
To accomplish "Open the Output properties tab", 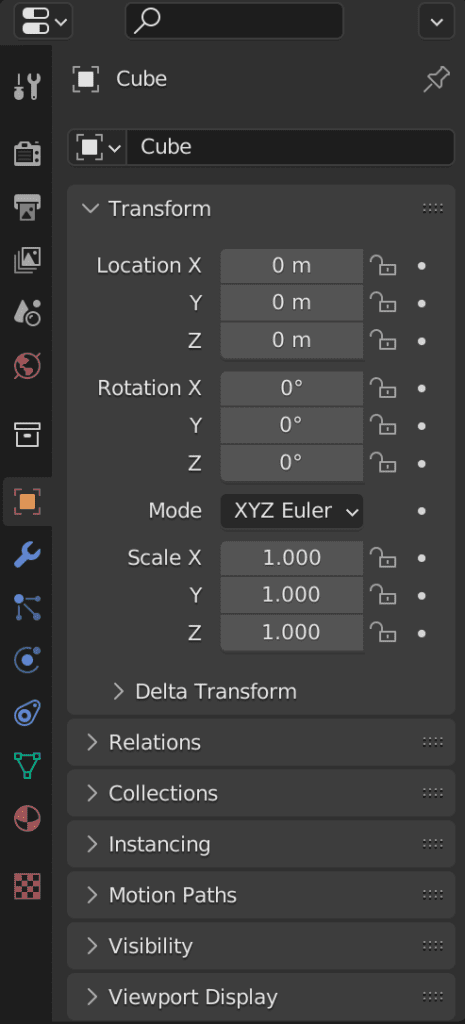I will click(27, 207).
